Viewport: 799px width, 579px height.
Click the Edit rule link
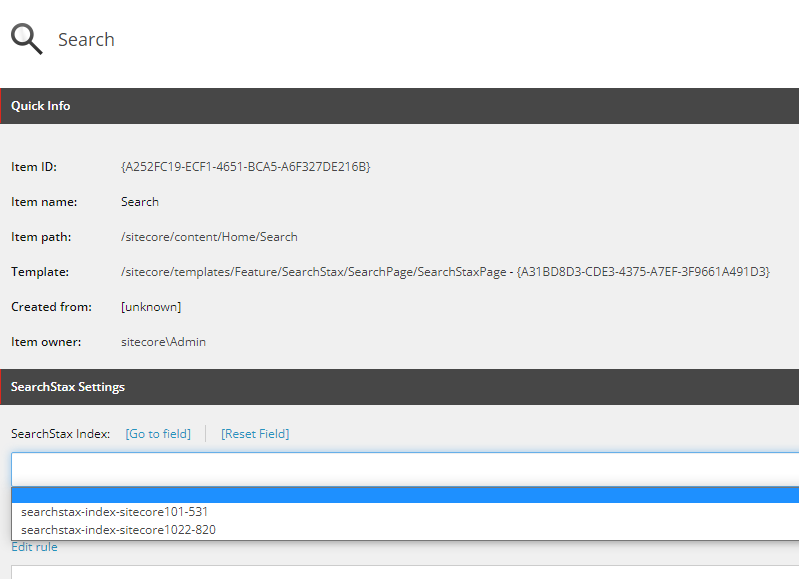click(x=34, y=547)
